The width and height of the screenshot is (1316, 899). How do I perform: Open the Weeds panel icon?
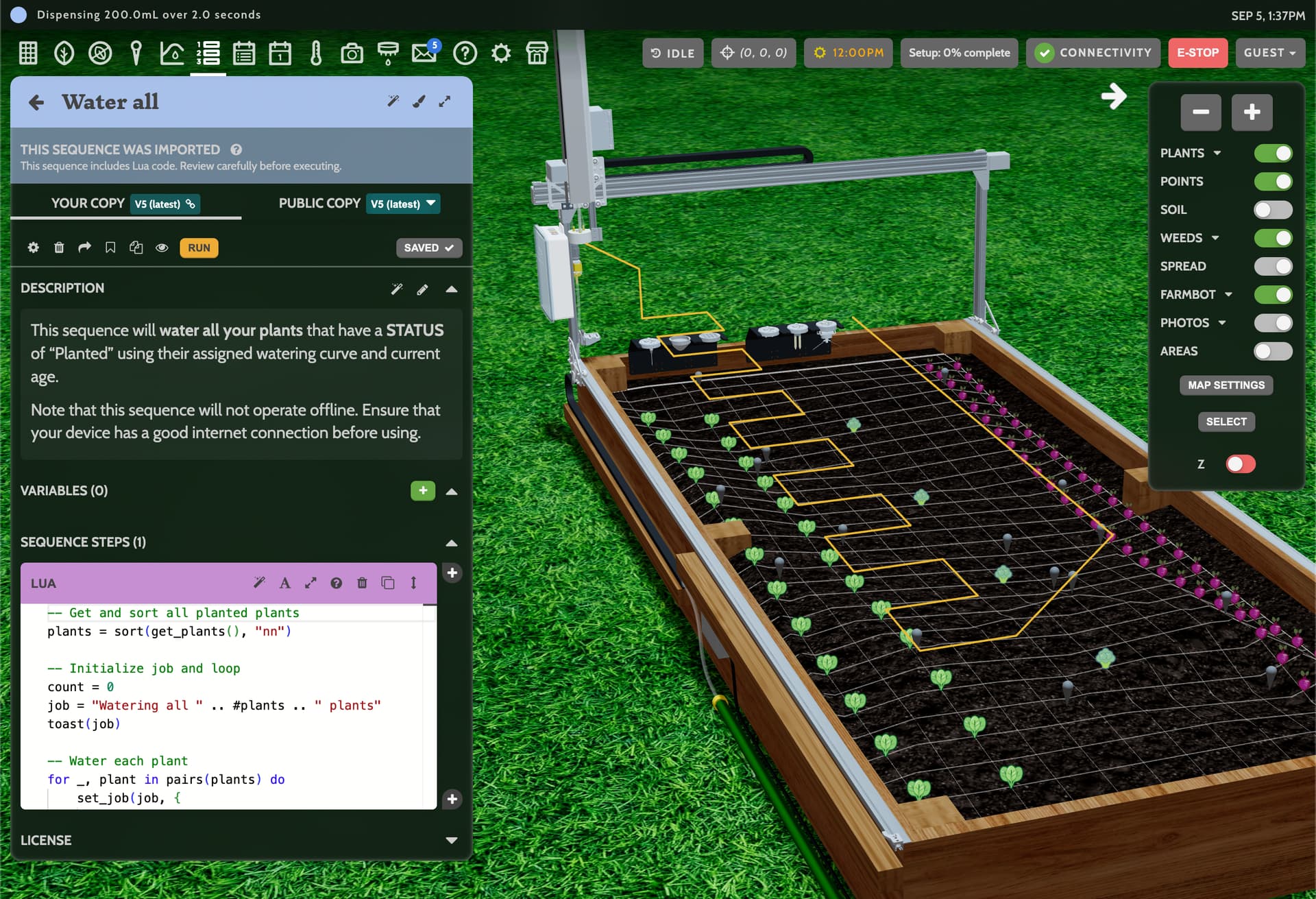(100, 53)
